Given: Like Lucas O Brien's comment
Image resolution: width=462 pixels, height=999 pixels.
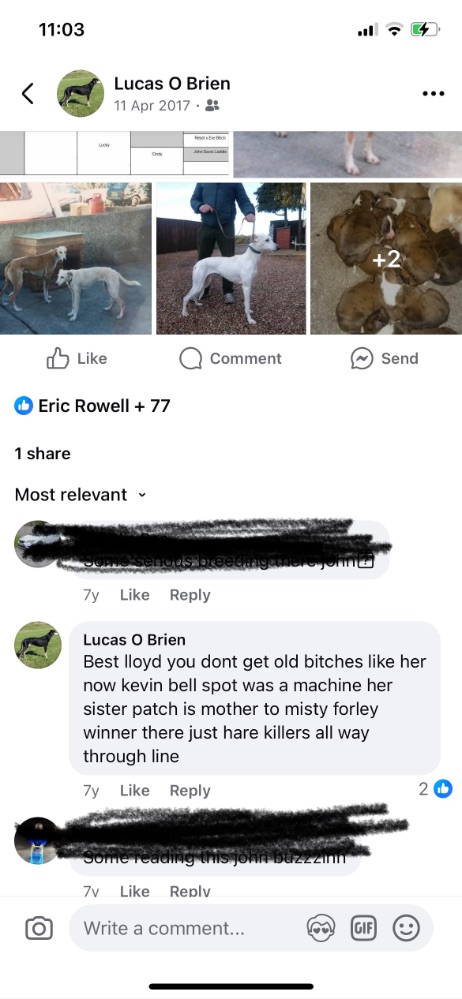Looking at the screenshot, I should [x=134, y=791].
